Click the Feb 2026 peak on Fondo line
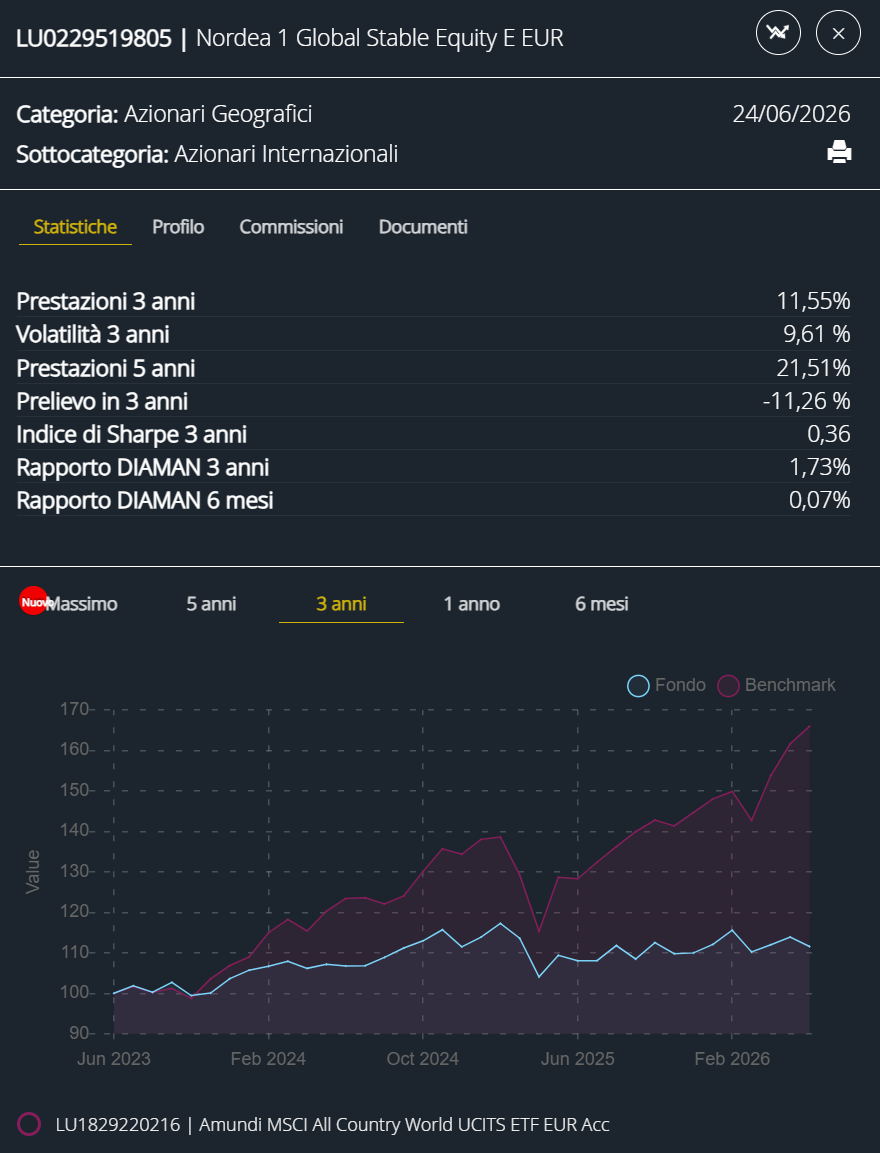The height and width of the screenshot is (1153, 880). 731,930
